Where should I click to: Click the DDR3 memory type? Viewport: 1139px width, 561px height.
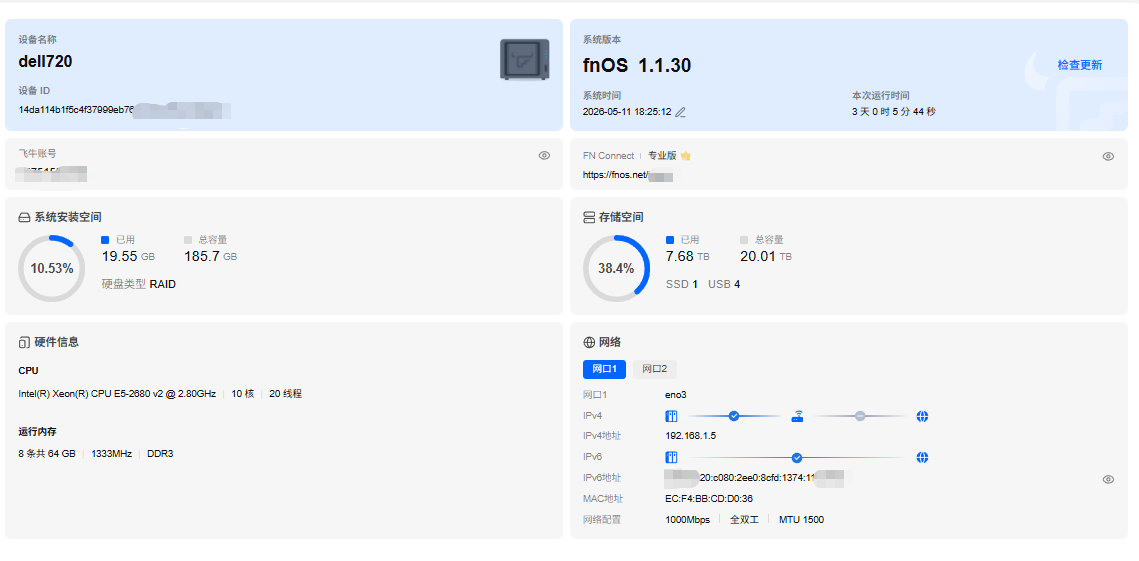click(x=160, y=453)
